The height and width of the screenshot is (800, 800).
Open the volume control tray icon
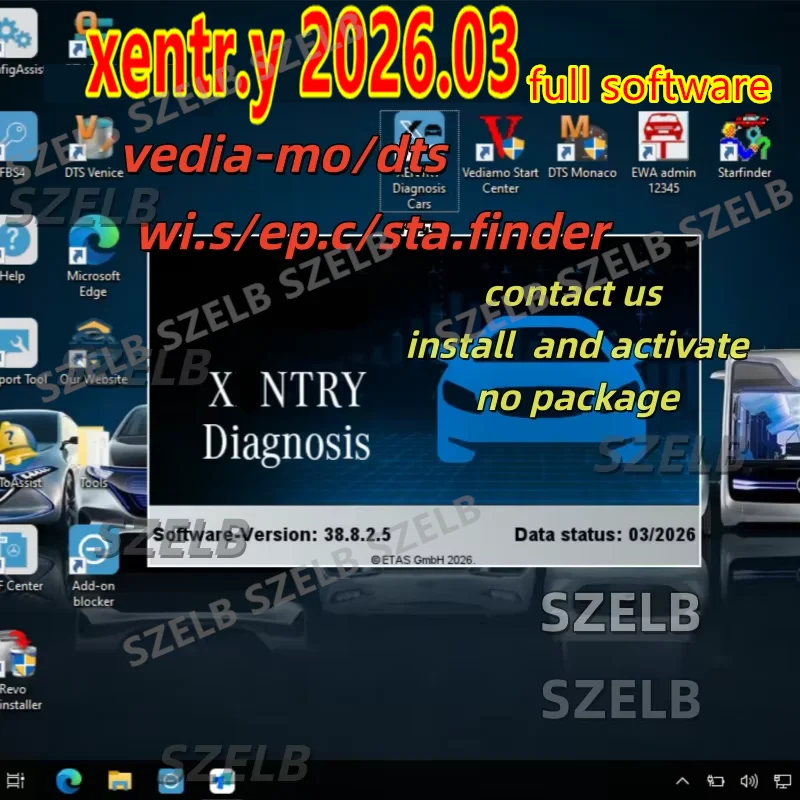pos(748,781)
